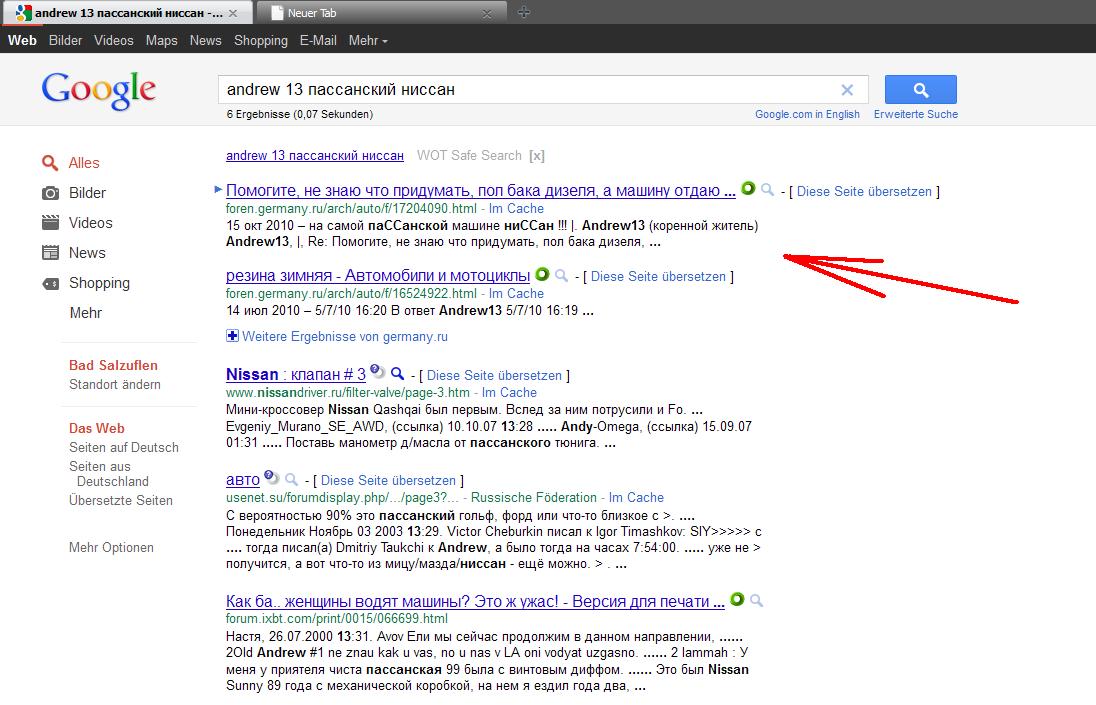
Task: Open the 'Mehr' dropdown in the top bar
Action: point(368,41)
